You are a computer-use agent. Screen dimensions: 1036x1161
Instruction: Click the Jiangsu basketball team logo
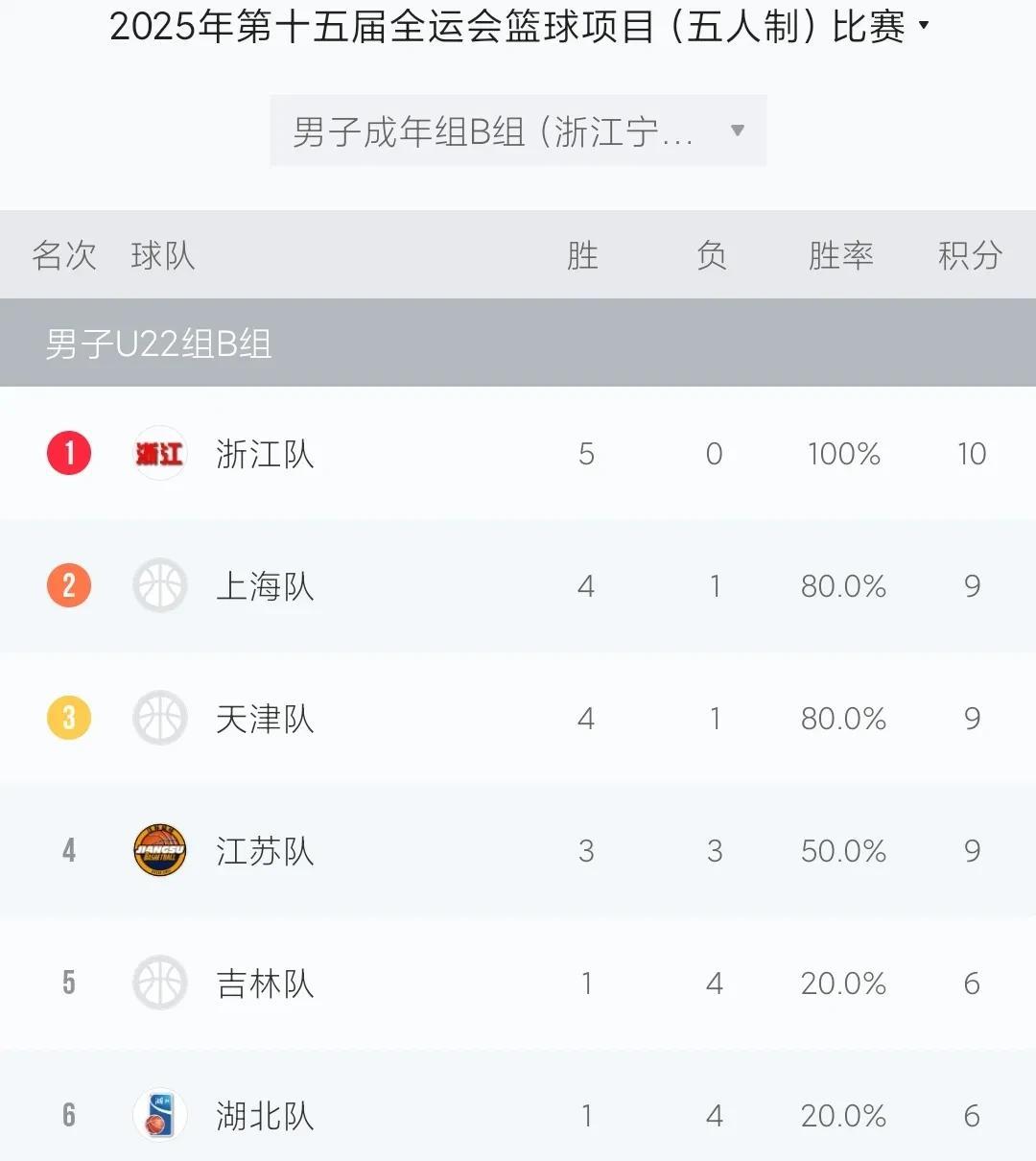tap(159, 850)
